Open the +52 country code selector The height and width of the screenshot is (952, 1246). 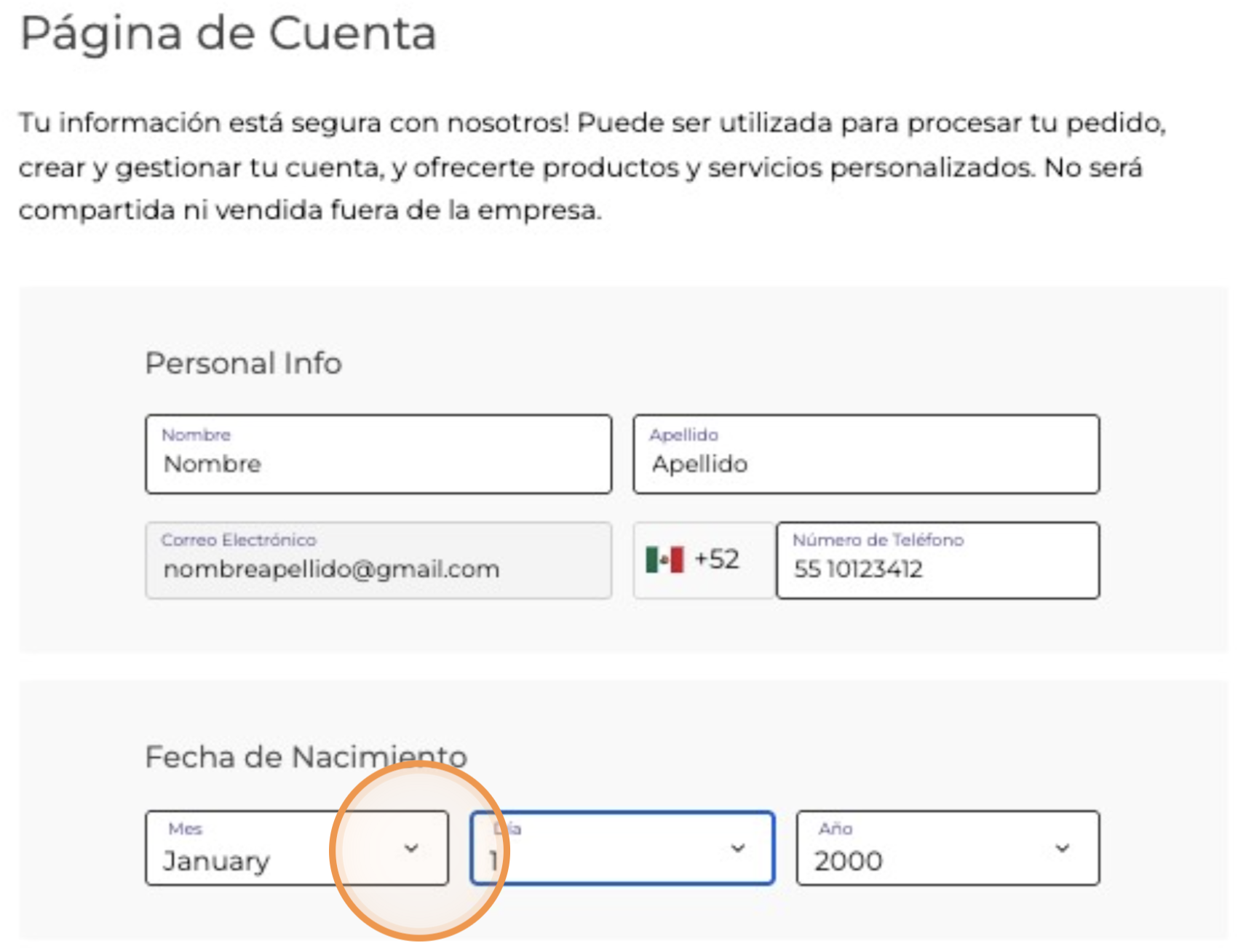click(x=703, y=560)
